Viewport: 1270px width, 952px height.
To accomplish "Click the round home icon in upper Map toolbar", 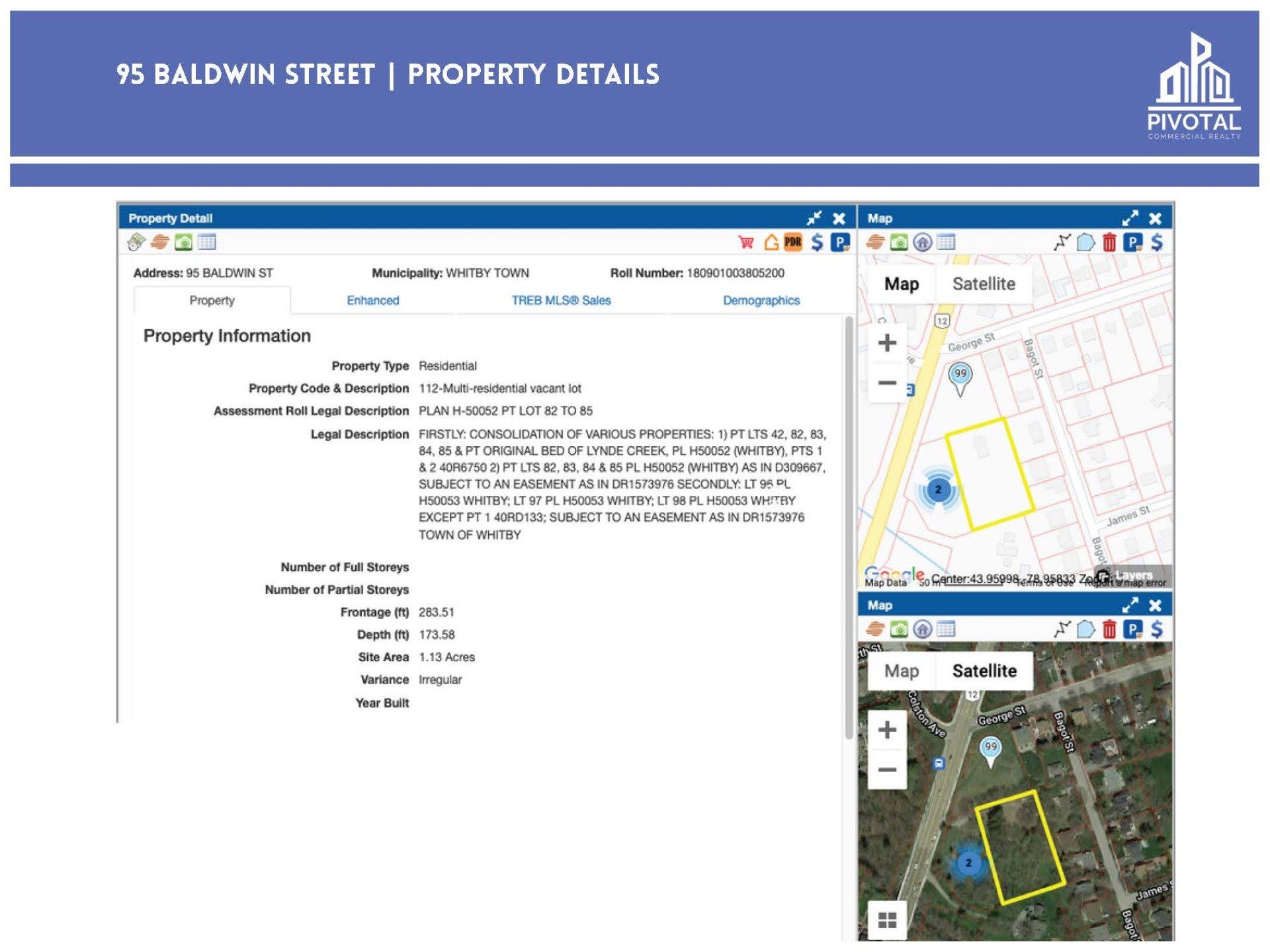I will pyautogui.click(x=923, y=243).
